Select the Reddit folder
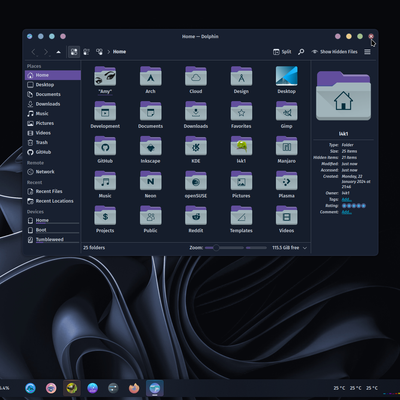The image size is (400, 400). tap(196, 219)
